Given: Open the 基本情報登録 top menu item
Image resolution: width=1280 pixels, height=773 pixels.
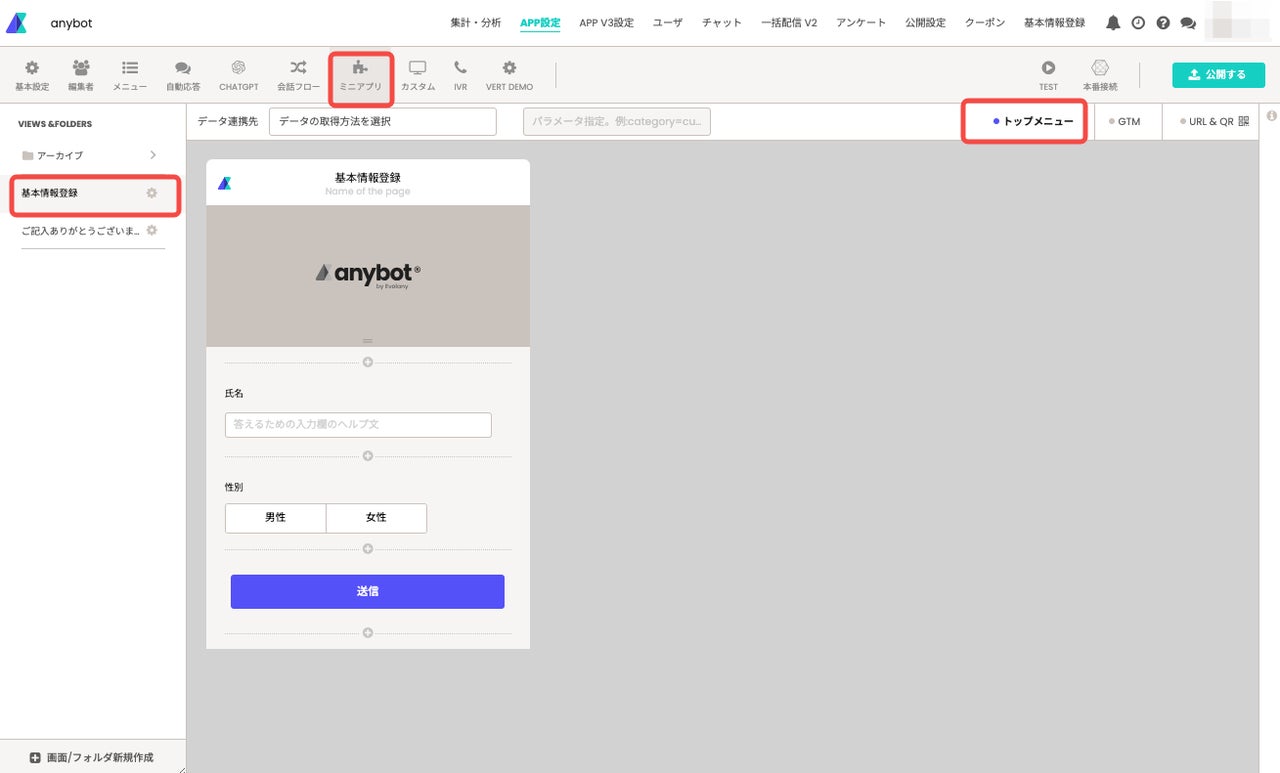Looking at the screenshot, I should [x=1054, y=23].
